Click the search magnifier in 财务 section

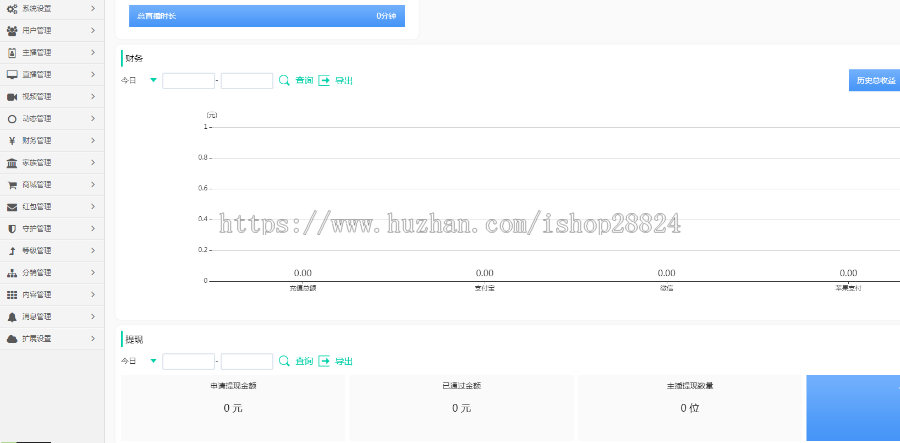coord(284,80)
